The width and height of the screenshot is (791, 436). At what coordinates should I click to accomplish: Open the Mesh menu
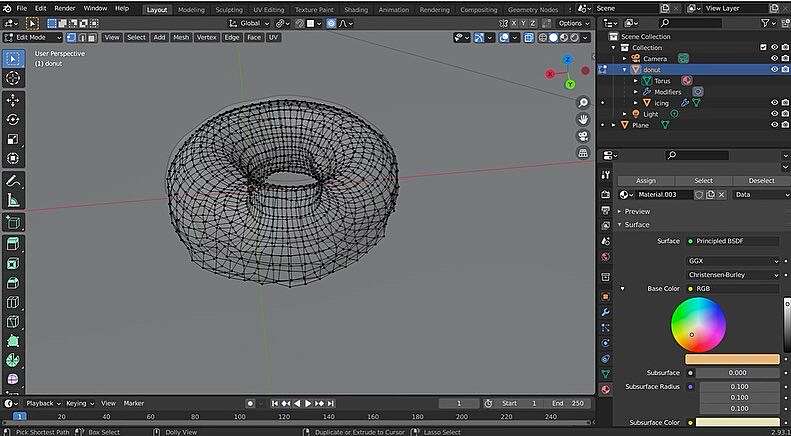point(181,37)
